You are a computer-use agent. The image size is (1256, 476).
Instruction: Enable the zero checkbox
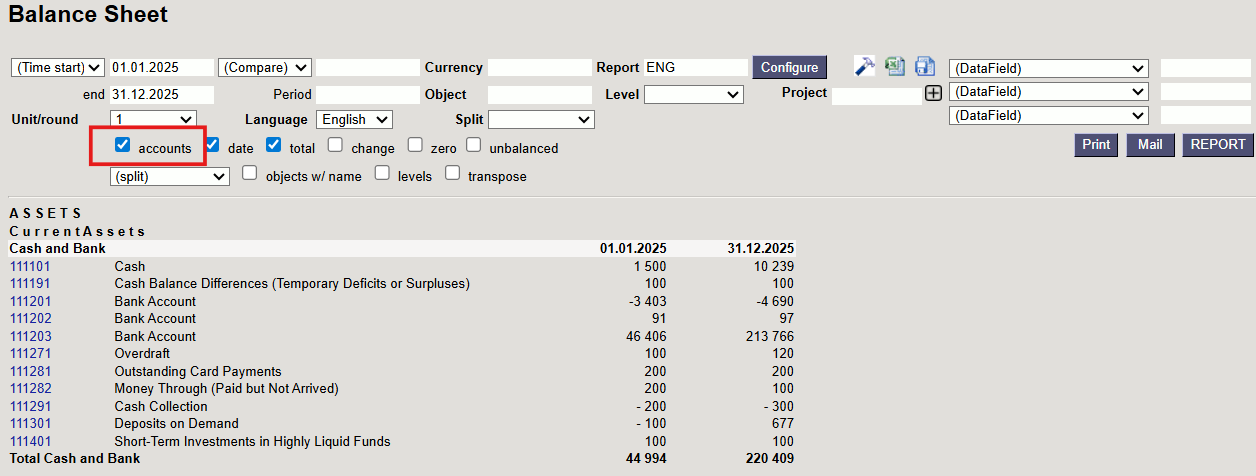tap(414, 145)
